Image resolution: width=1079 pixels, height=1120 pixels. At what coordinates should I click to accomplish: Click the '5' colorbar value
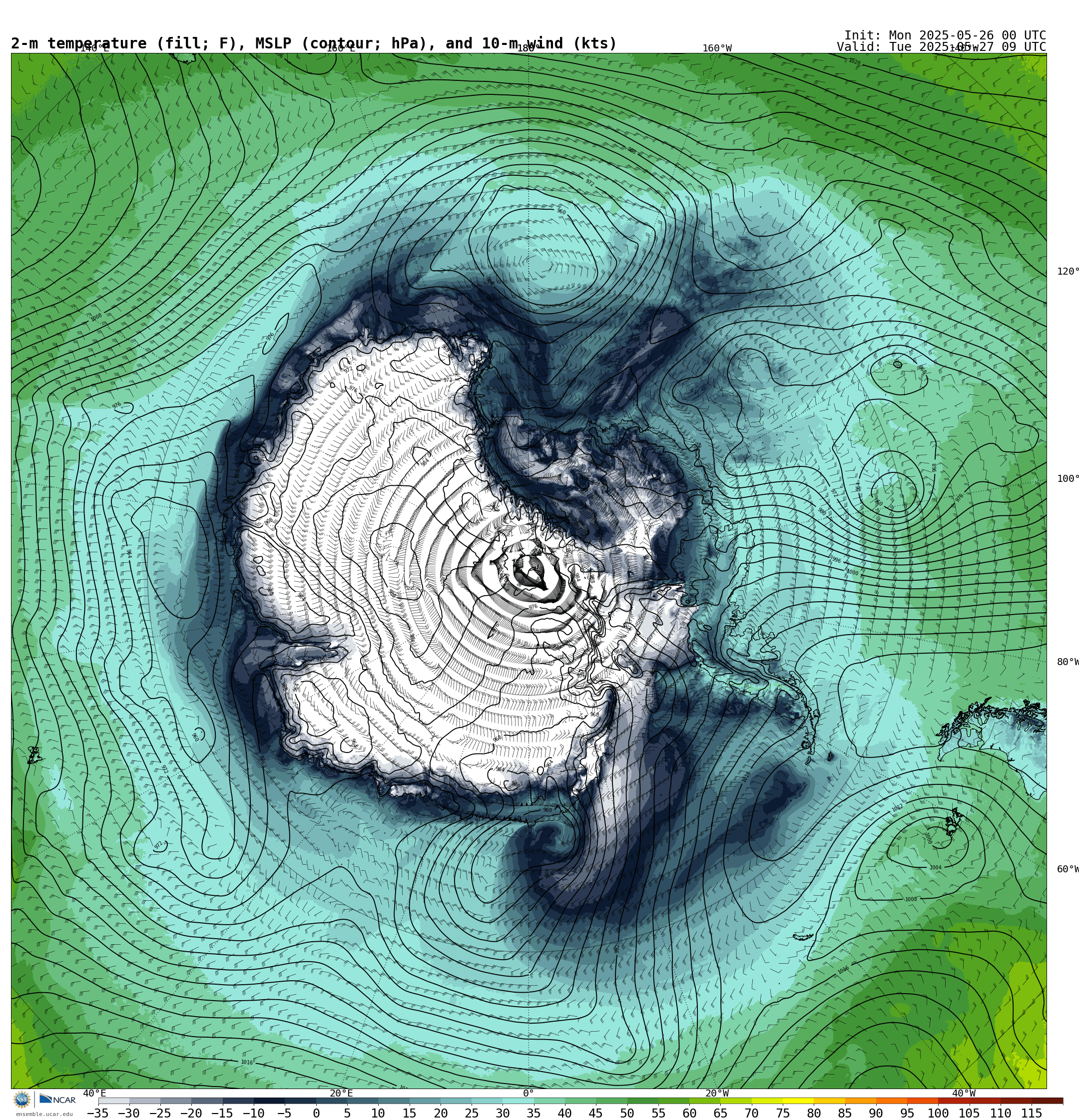[347, 1113]
